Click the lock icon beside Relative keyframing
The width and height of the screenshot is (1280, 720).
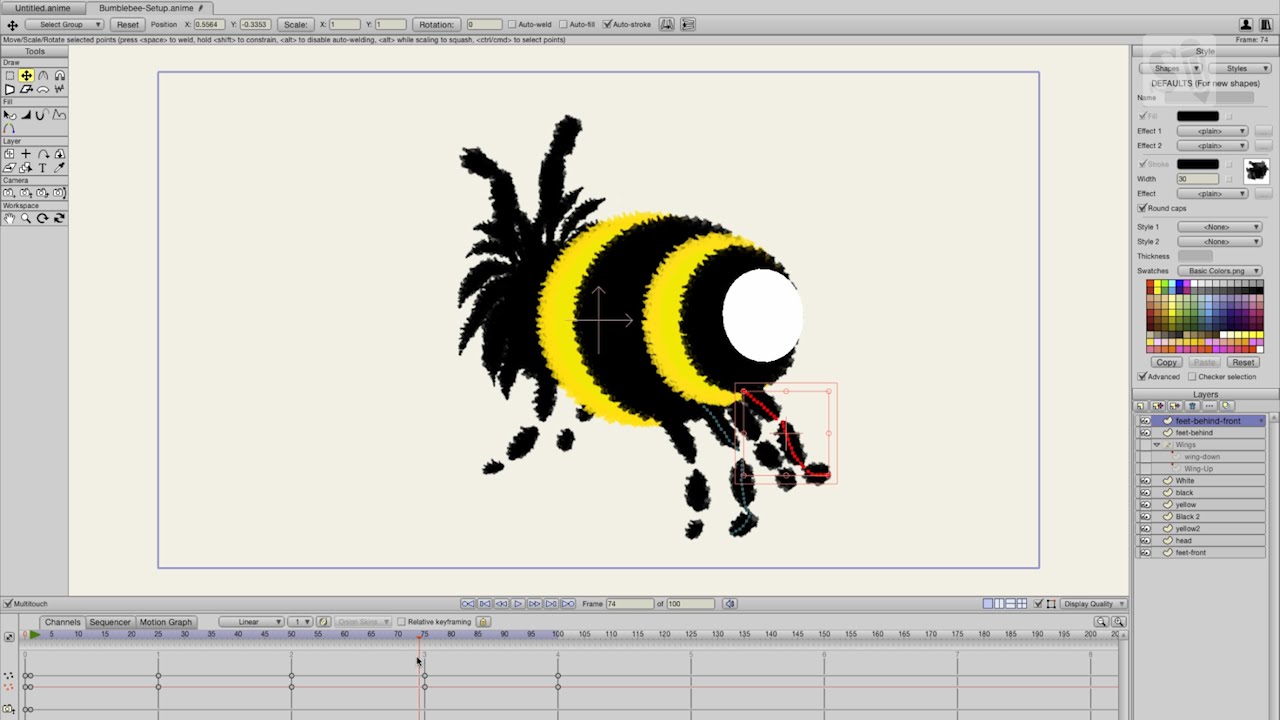(x=483, y=622)
